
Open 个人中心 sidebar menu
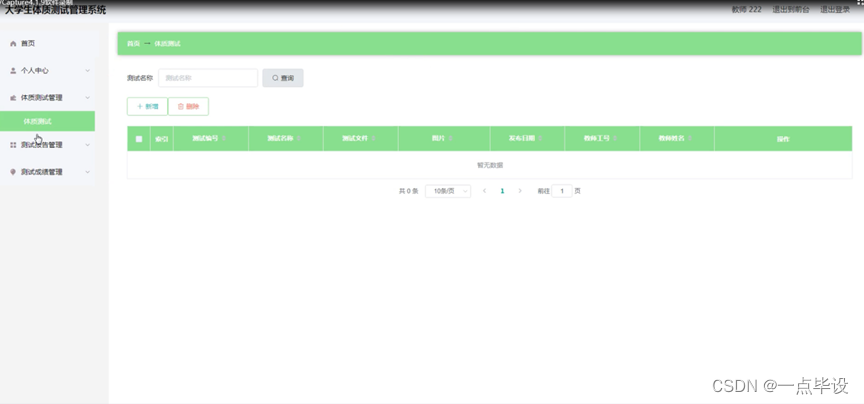click(x=47, y=71)
